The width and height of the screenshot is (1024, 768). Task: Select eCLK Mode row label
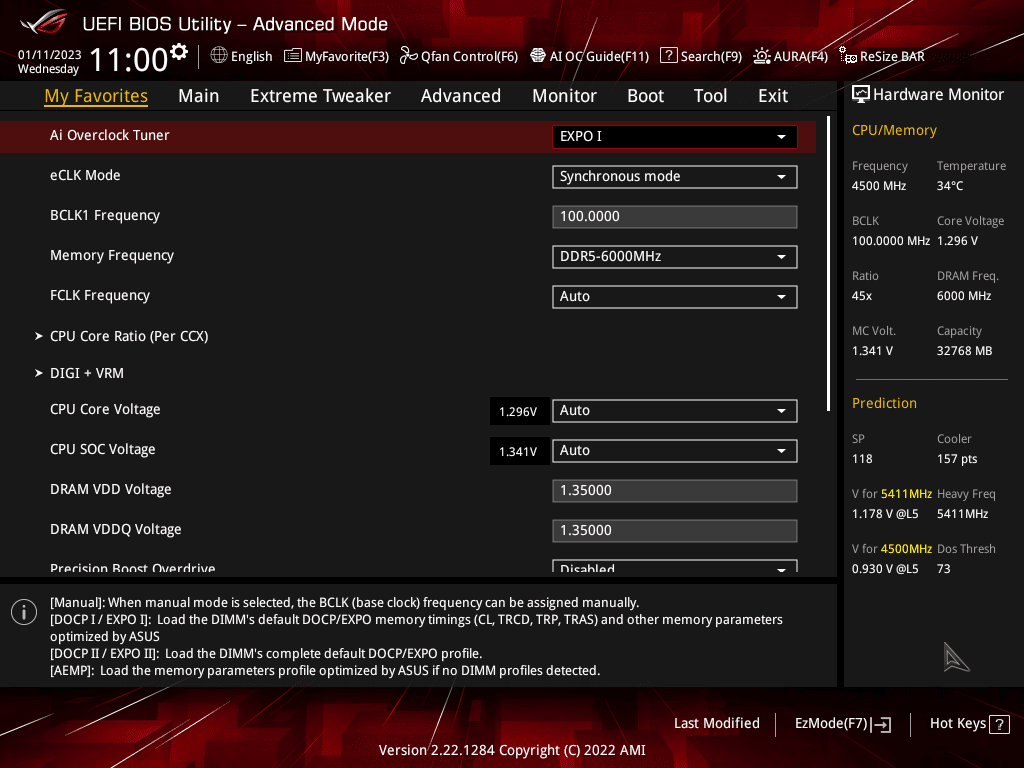(85, 175)
